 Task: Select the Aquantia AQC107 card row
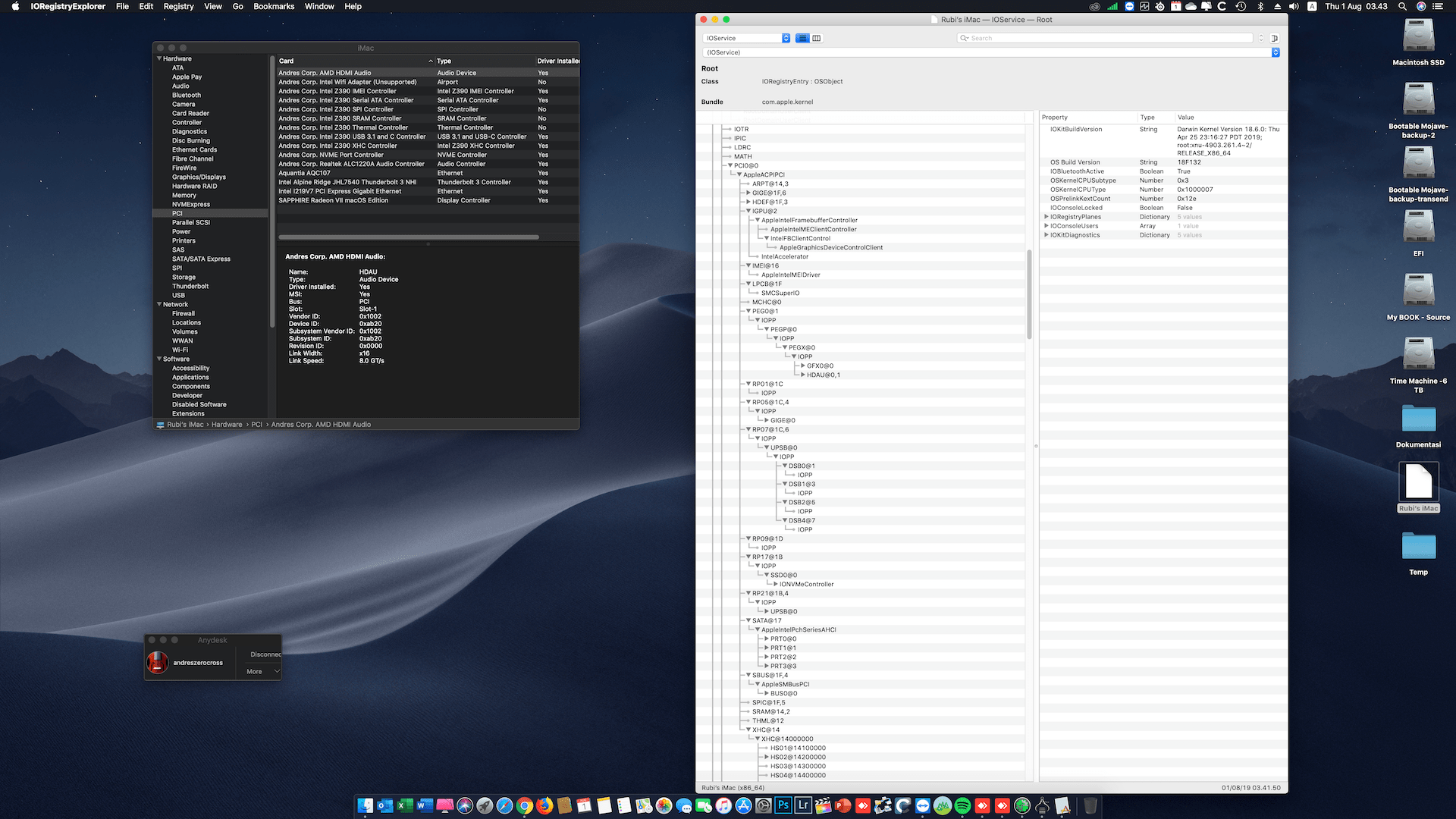[x=428, y=173]
